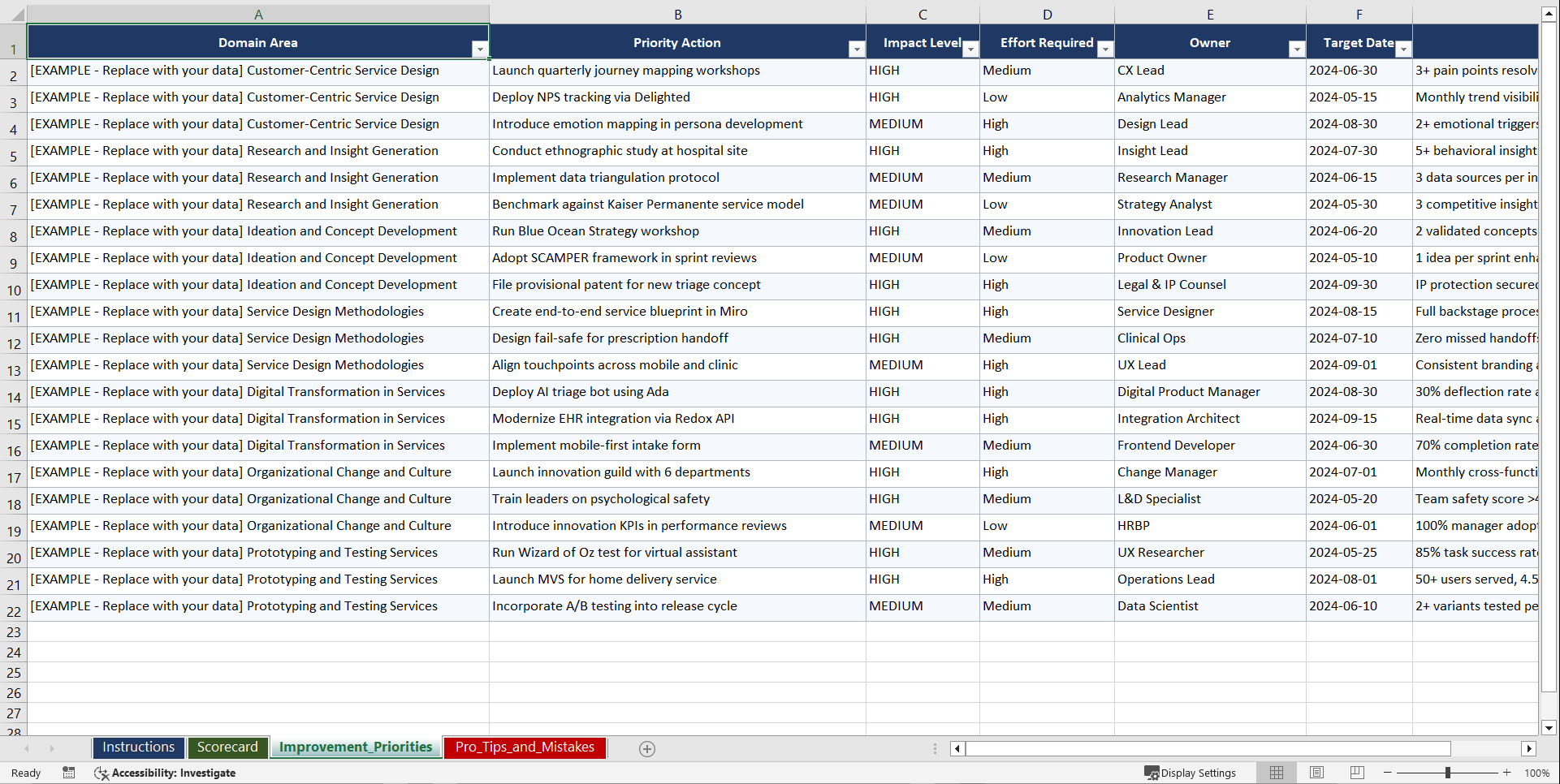Open the Owner column filter dropdown
Viewport: 1560px width, 784px height.
[x=1296, y=50]
